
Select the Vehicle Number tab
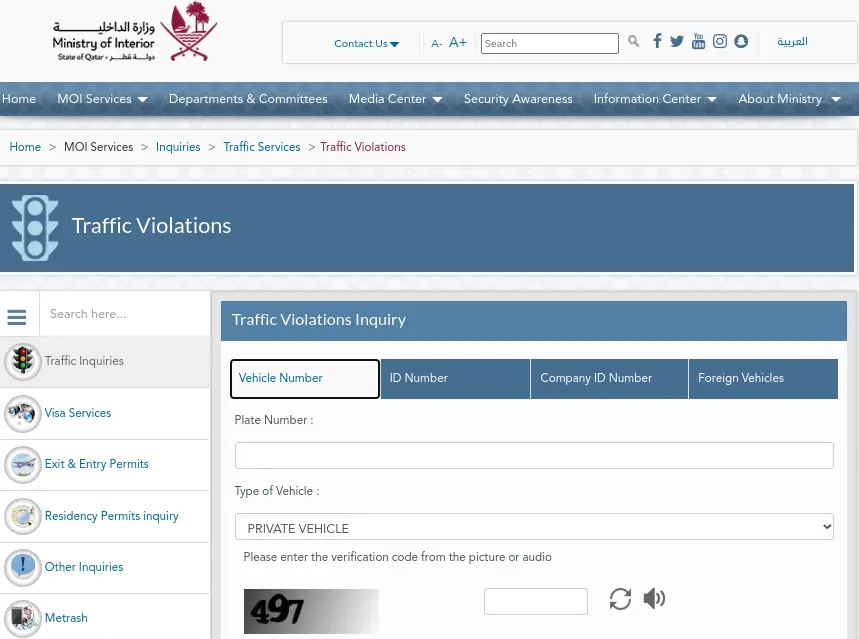pyautogui.click(x=305, y=379)
